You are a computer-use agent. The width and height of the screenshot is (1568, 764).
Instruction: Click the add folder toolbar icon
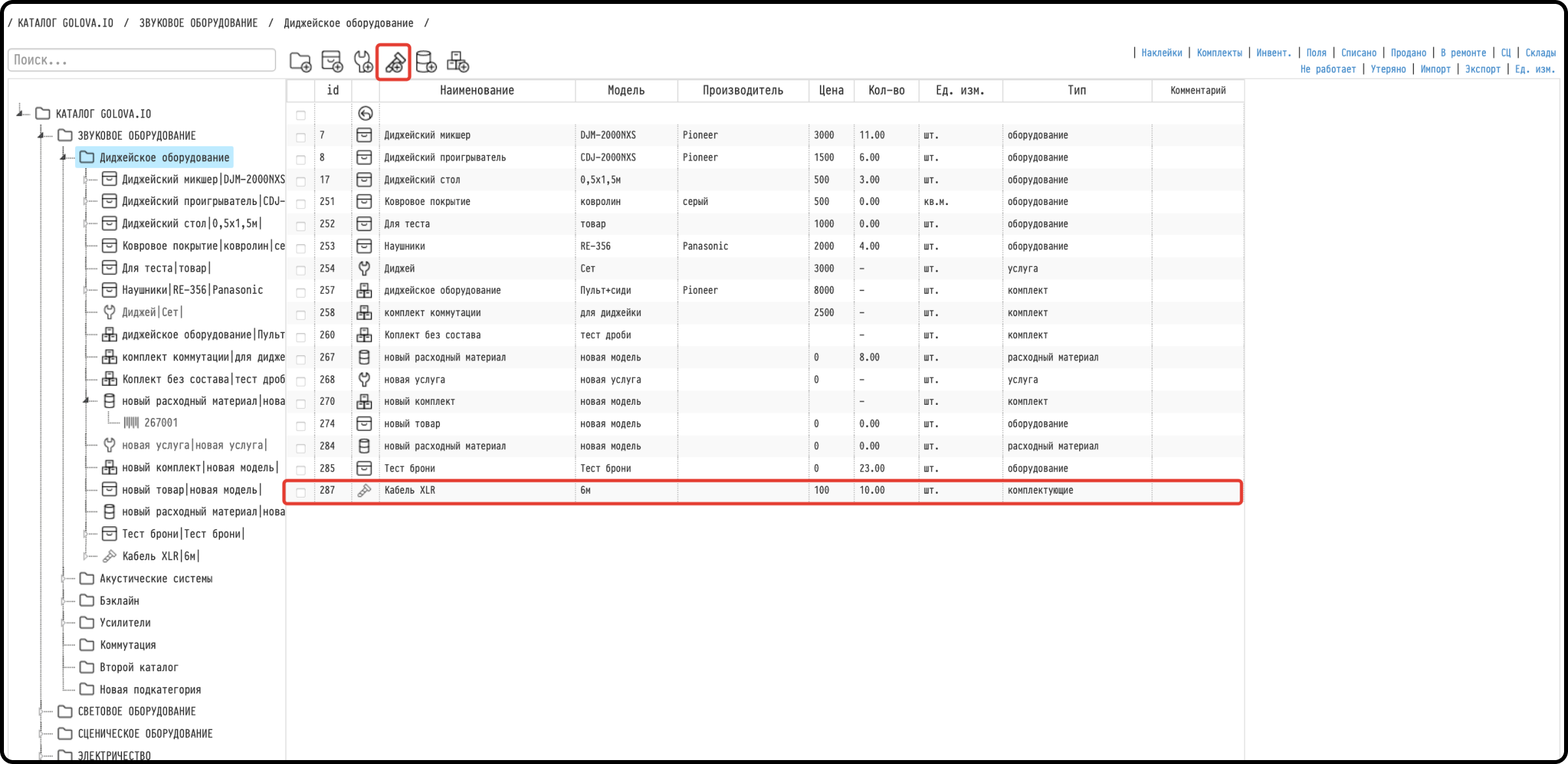coord(300,62)
